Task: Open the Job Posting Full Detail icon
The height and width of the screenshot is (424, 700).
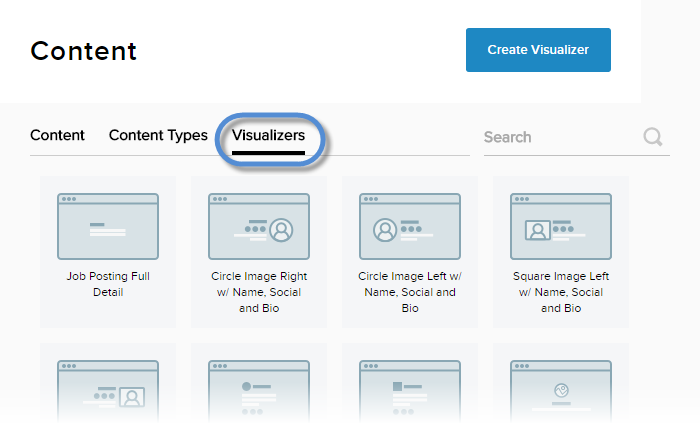Action: pos(108,227)
